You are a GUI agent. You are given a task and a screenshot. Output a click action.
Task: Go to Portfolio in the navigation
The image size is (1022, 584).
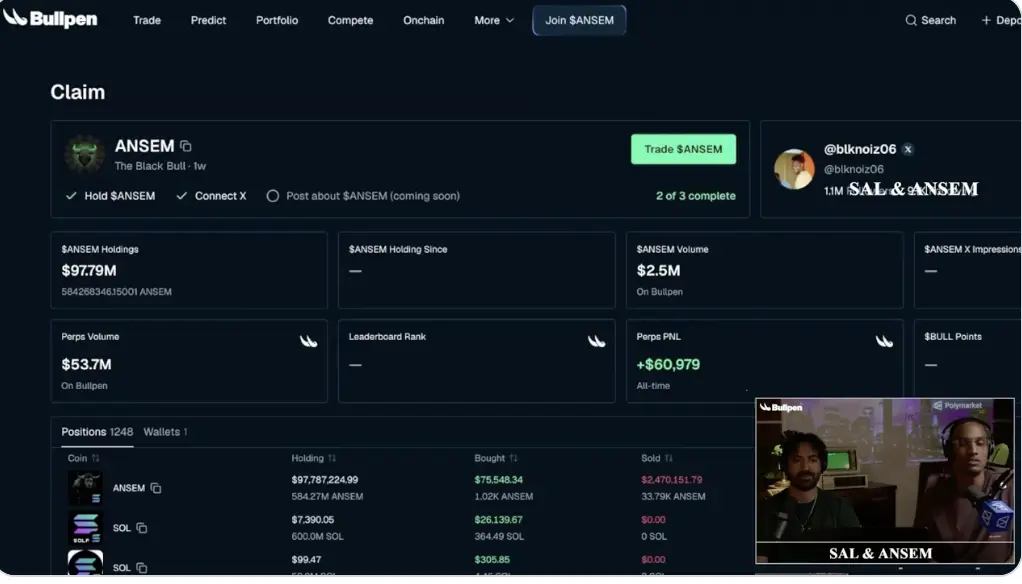[x=277, y=20]
